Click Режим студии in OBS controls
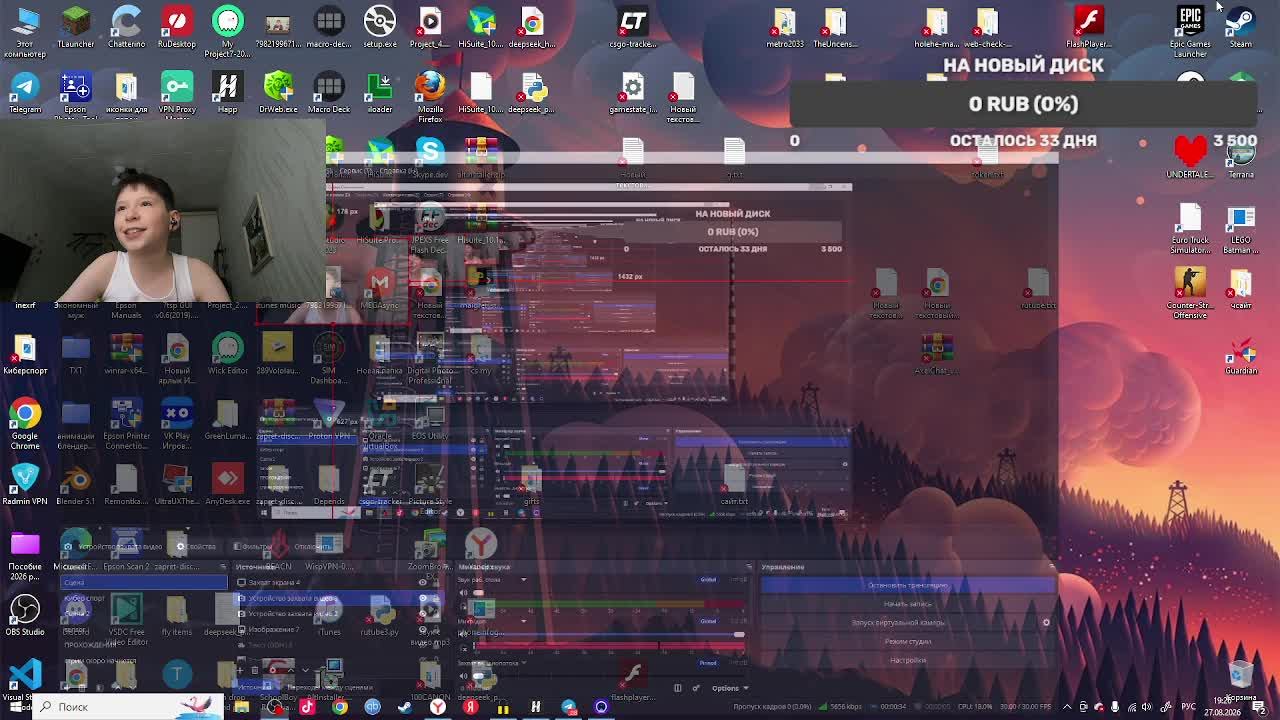The image size is (1280, 720). [x=907, y=641]
